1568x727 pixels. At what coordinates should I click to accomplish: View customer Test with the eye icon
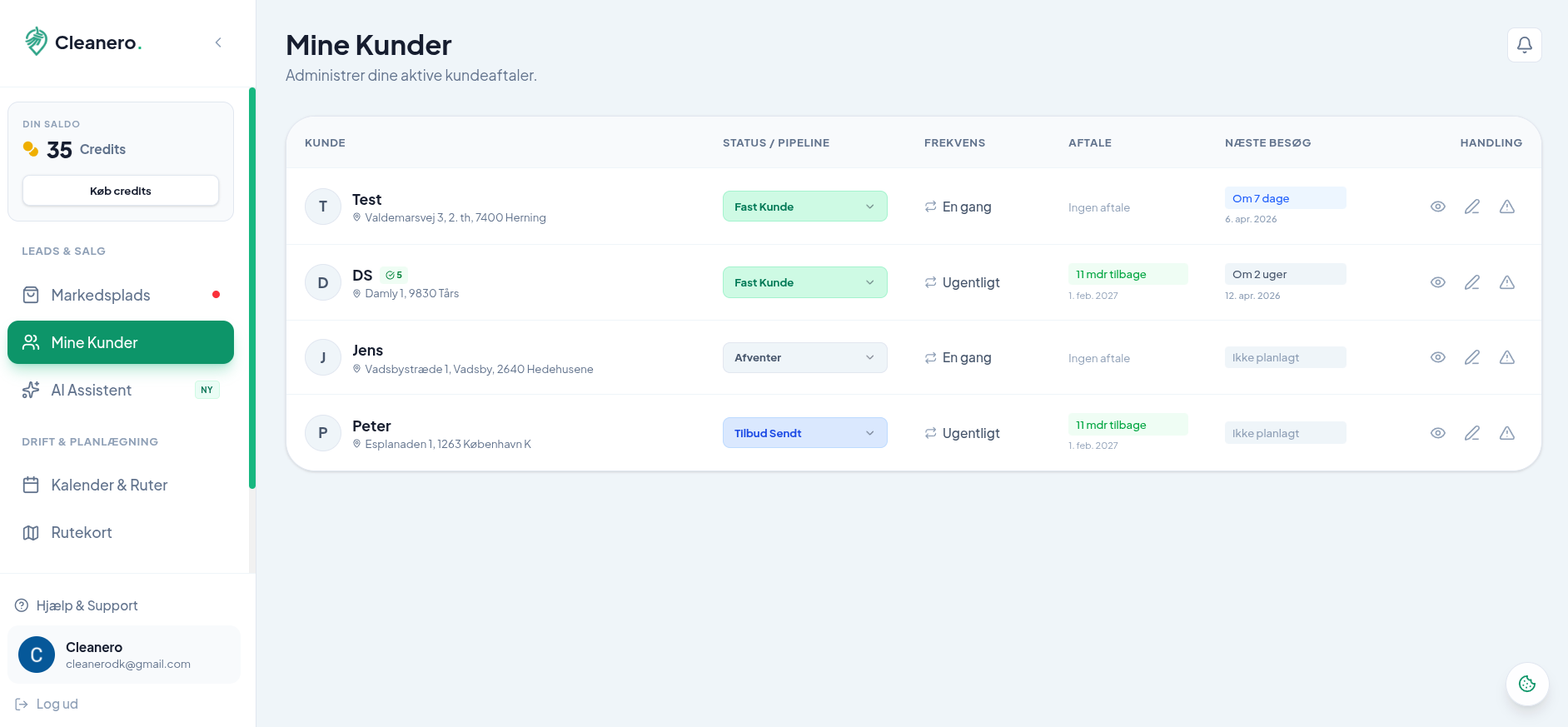(1437, 207)
